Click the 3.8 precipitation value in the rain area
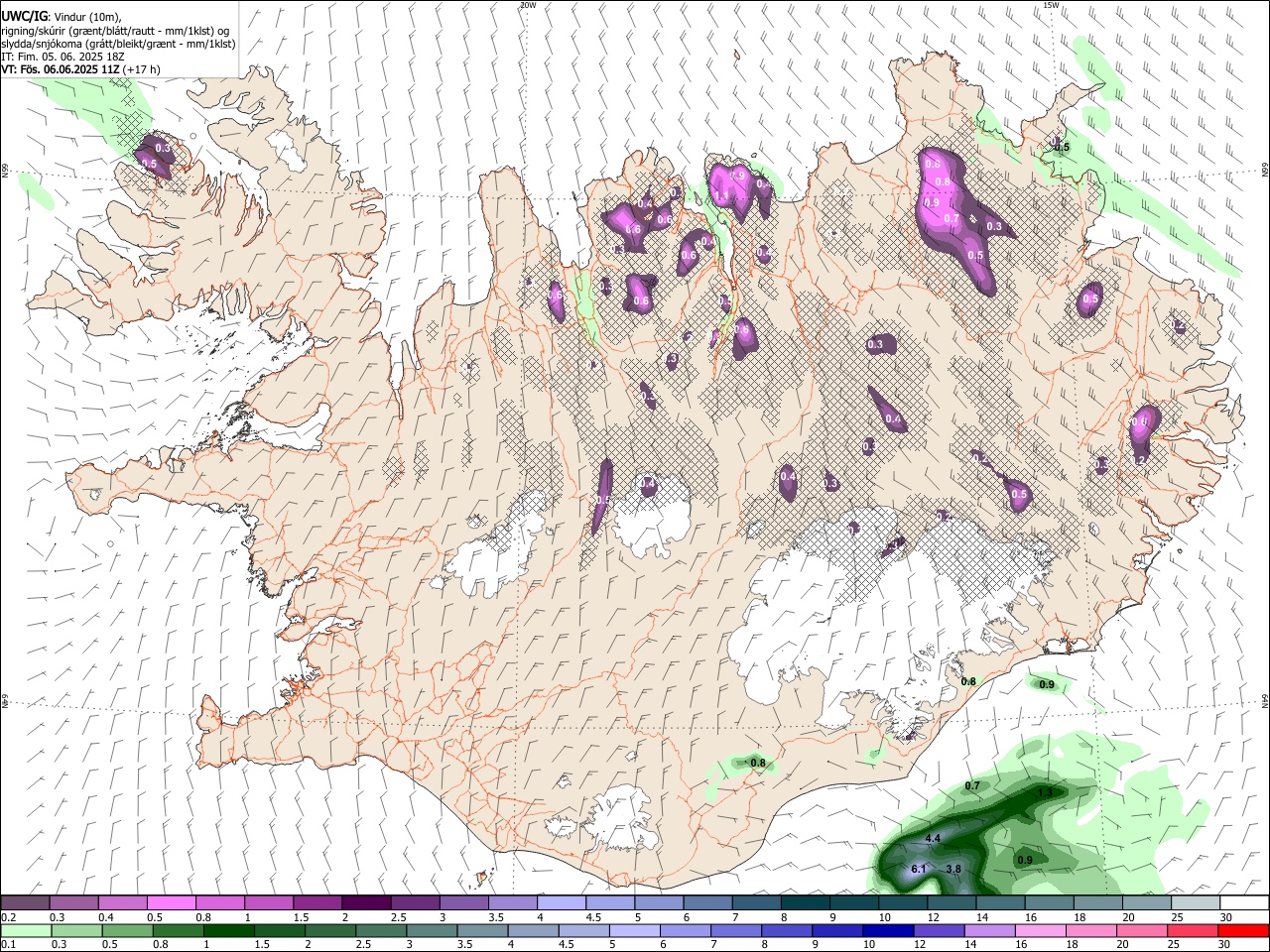Screen dimensions: 1270x952 point(953,870)
